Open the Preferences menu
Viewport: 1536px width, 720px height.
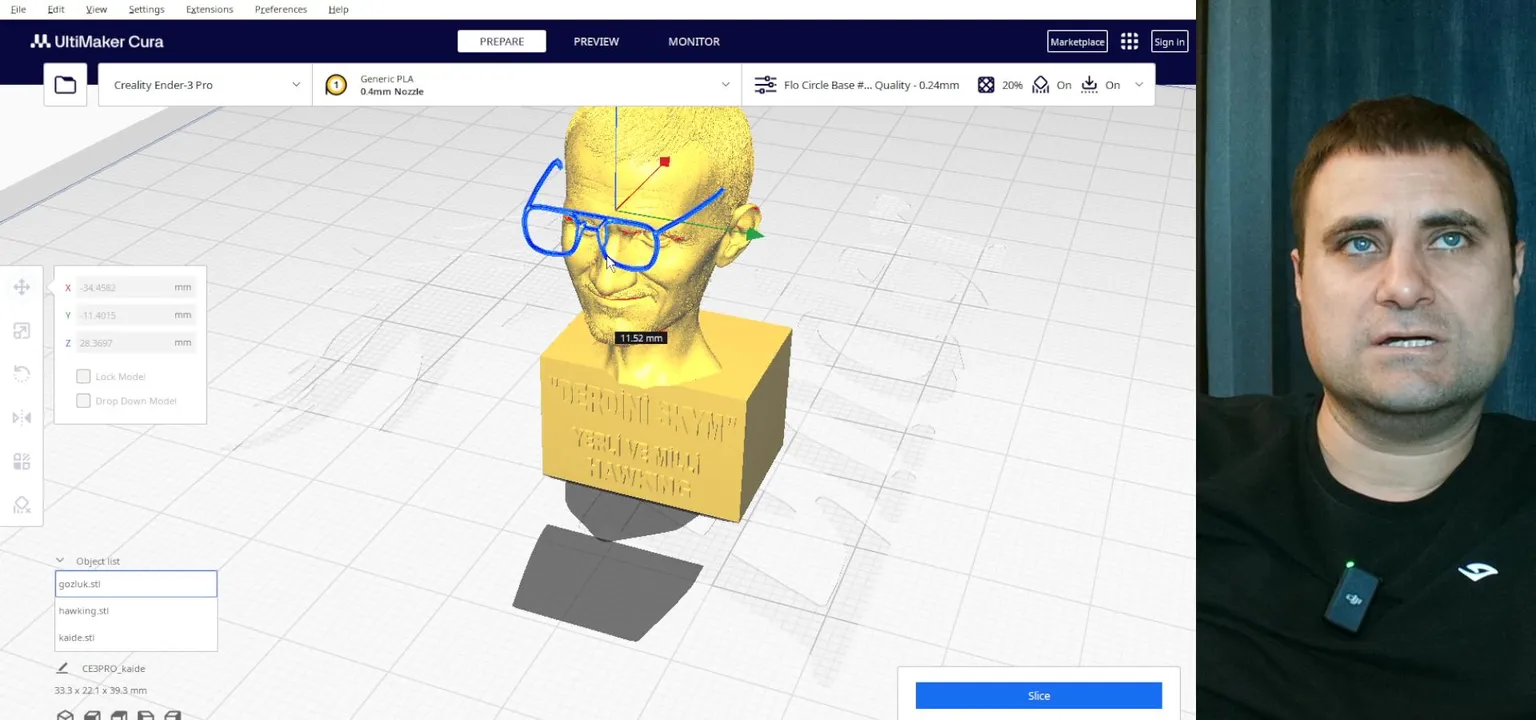pos(281,9)
